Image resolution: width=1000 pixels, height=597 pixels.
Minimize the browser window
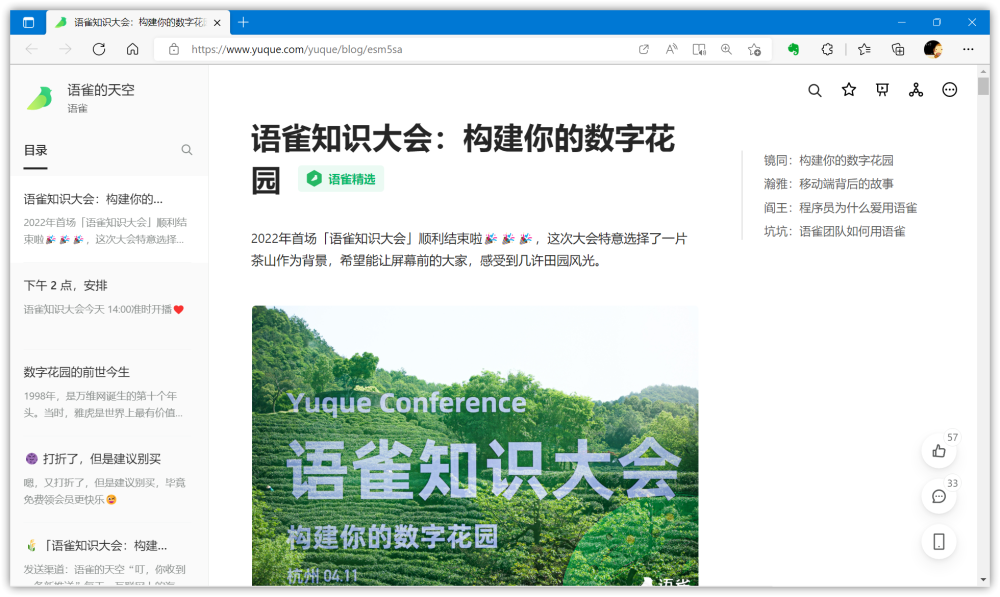click(901, 22)
